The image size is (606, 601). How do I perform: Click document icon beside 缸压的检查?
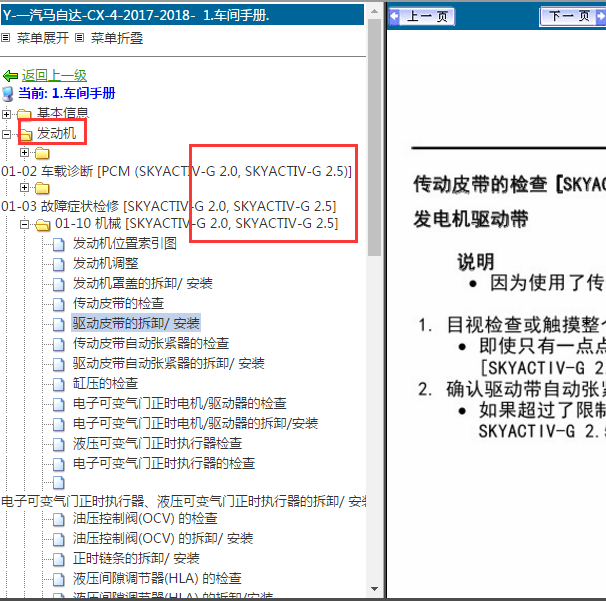(58, 385)
